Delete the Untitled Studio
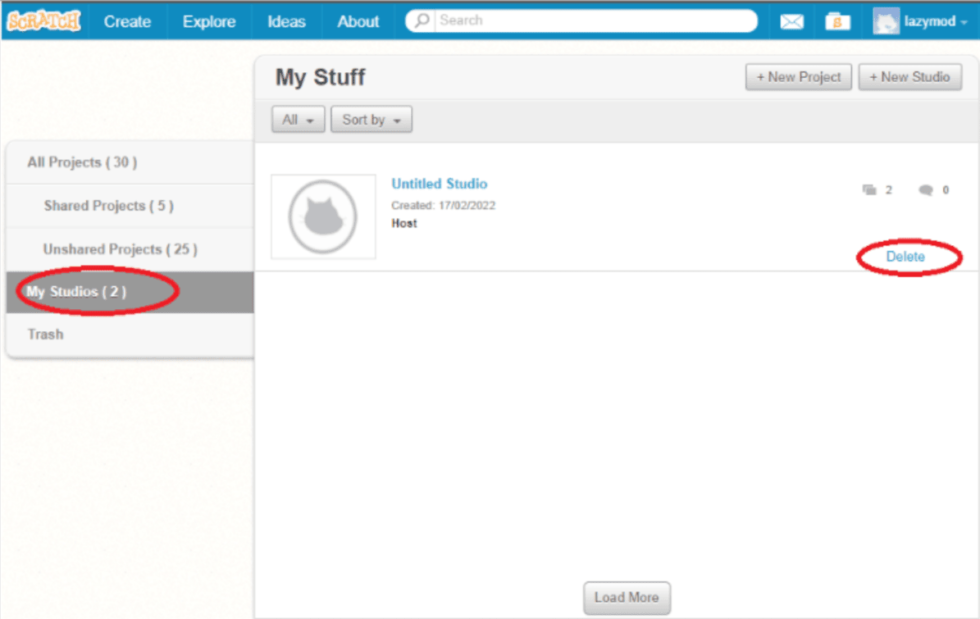 [906, 257]
